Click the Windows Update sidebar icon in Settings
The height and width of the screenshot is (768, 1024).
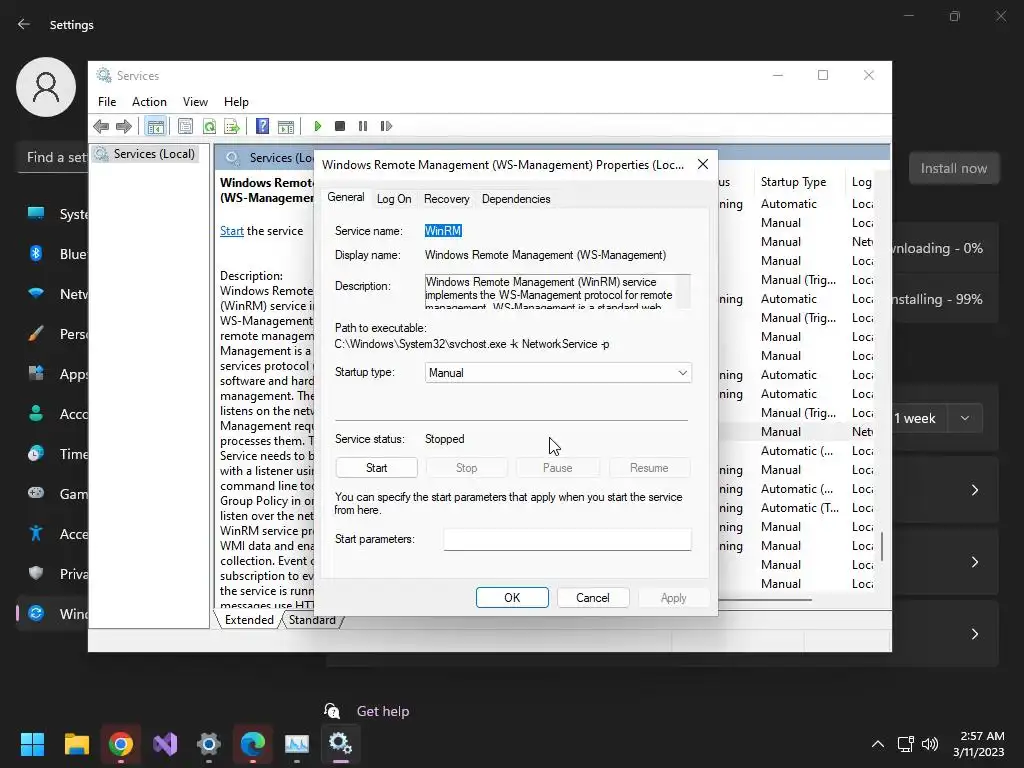pyautogui.click(x=36, y=613)
